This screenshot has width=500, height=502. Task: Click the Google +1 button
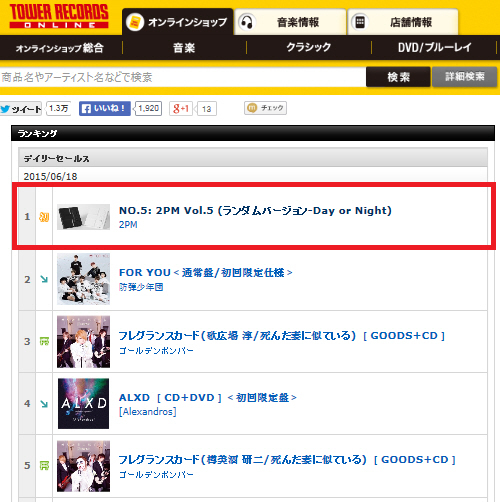[x=181, y=109]
